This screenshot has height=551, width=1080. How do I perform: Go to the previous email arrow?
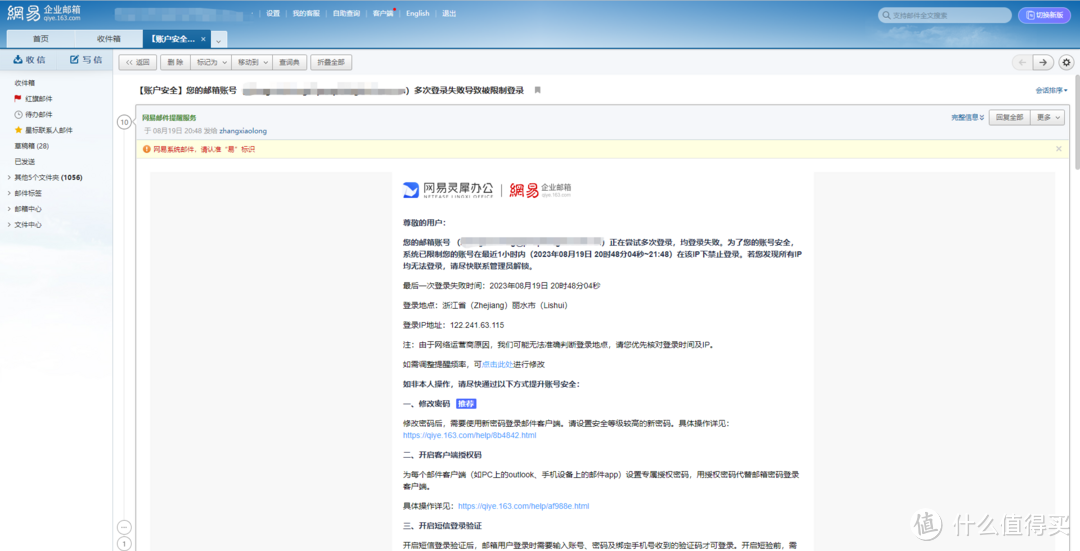[x=1022, y=62]
